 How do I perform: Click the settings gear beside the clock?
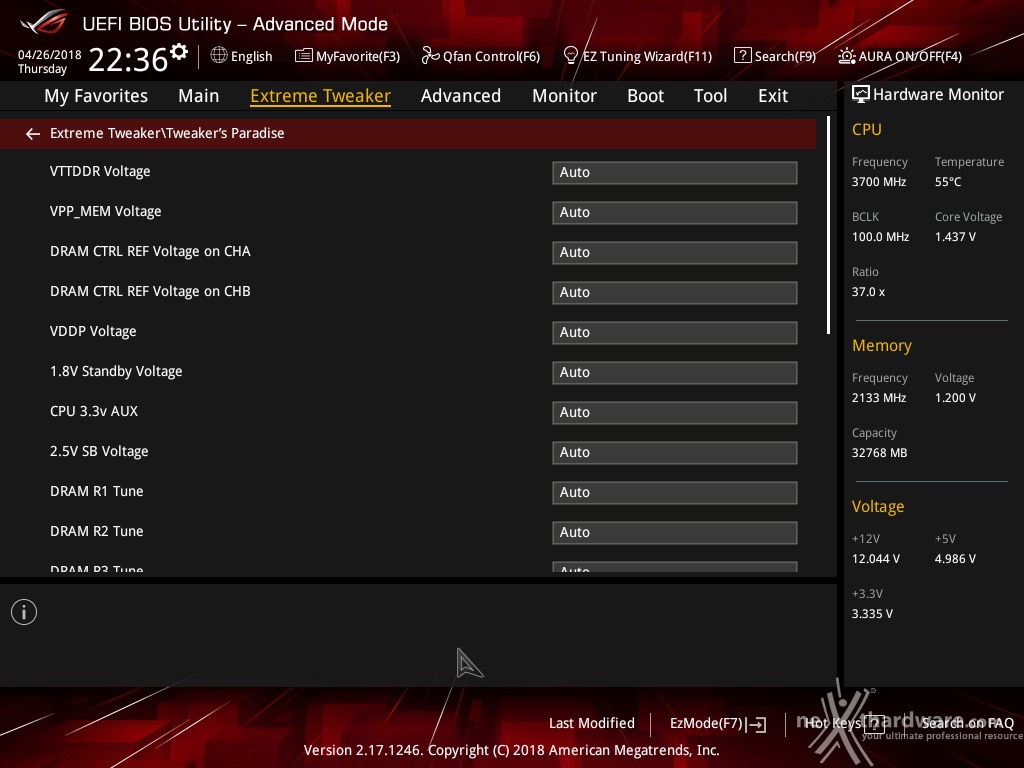179,52
